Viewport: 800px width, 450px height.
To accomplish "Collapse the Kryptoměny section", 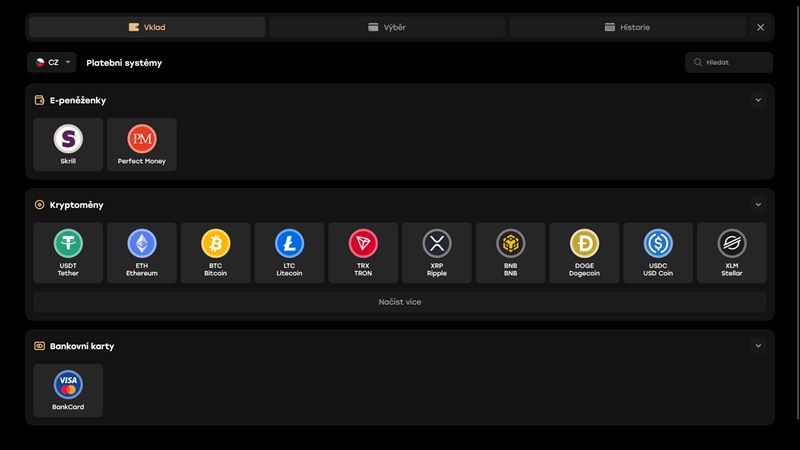I will click(758, 205).
